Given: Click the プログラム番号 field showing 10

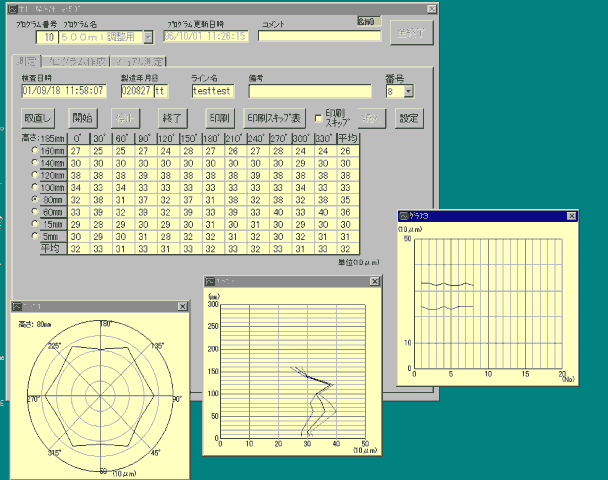Looking at the screenshot, I should coord(47,37).
